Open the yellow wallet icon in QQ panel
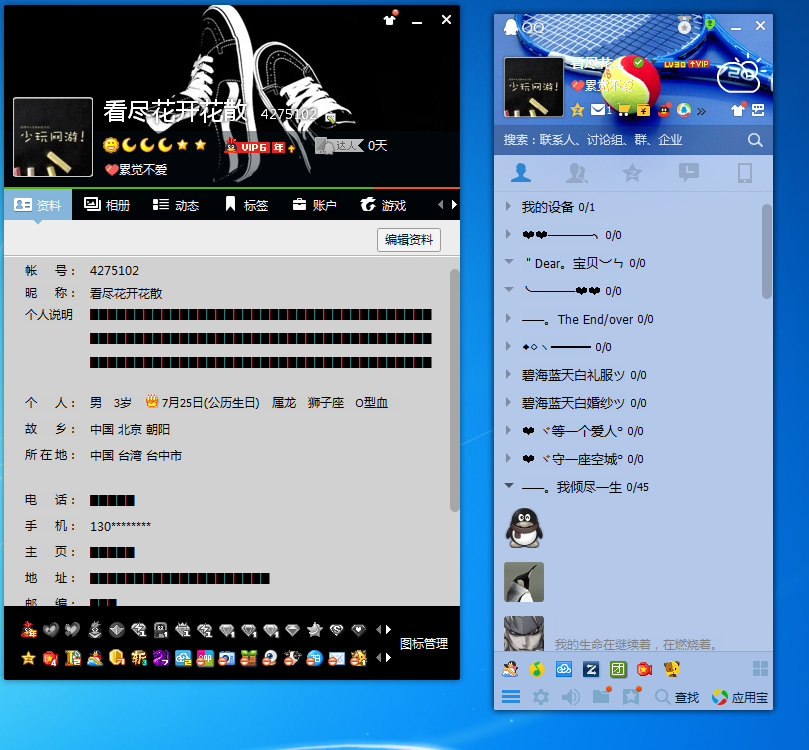This screenshot has height=750, width=809. pos(643,110)
